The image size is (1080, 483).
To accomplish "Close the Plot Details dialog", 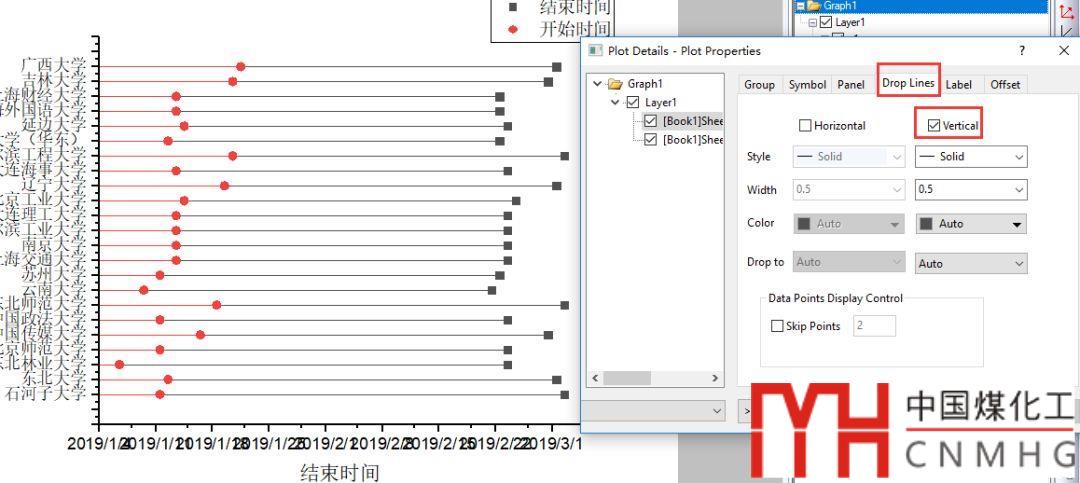I will tap(1063, 50).
